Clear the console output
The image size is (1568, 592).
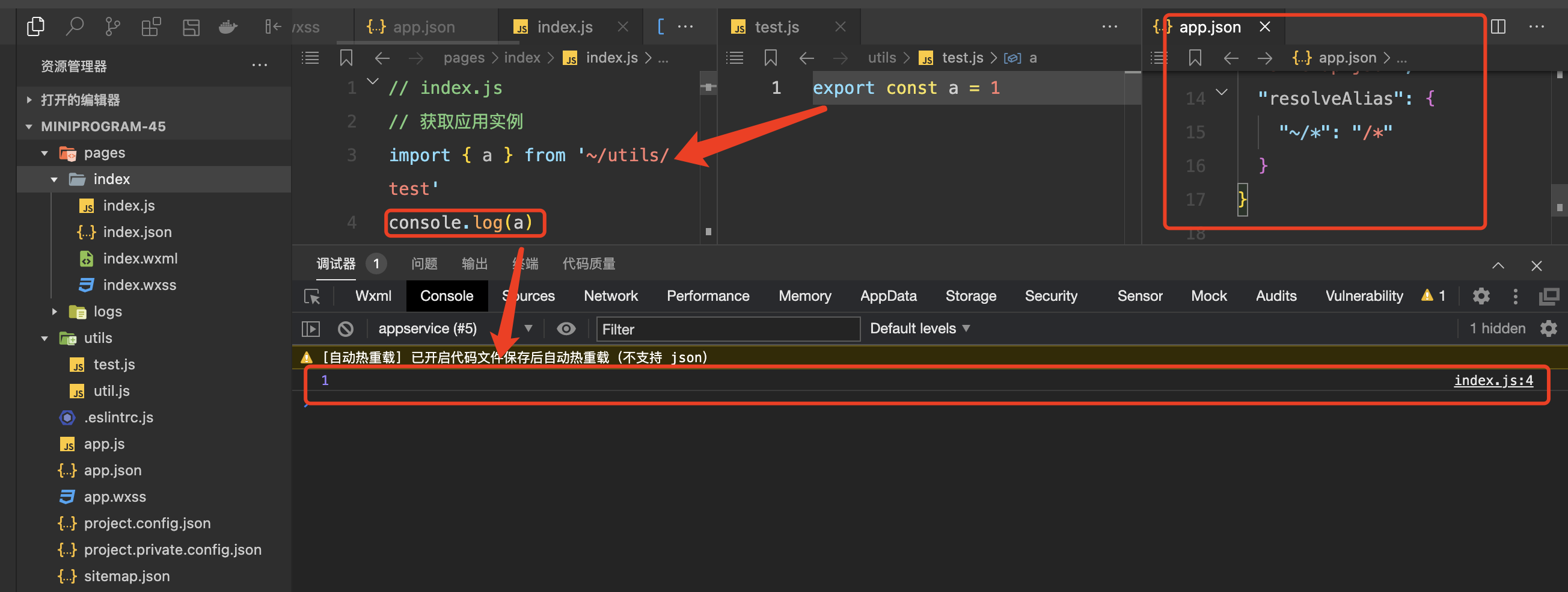346,329
